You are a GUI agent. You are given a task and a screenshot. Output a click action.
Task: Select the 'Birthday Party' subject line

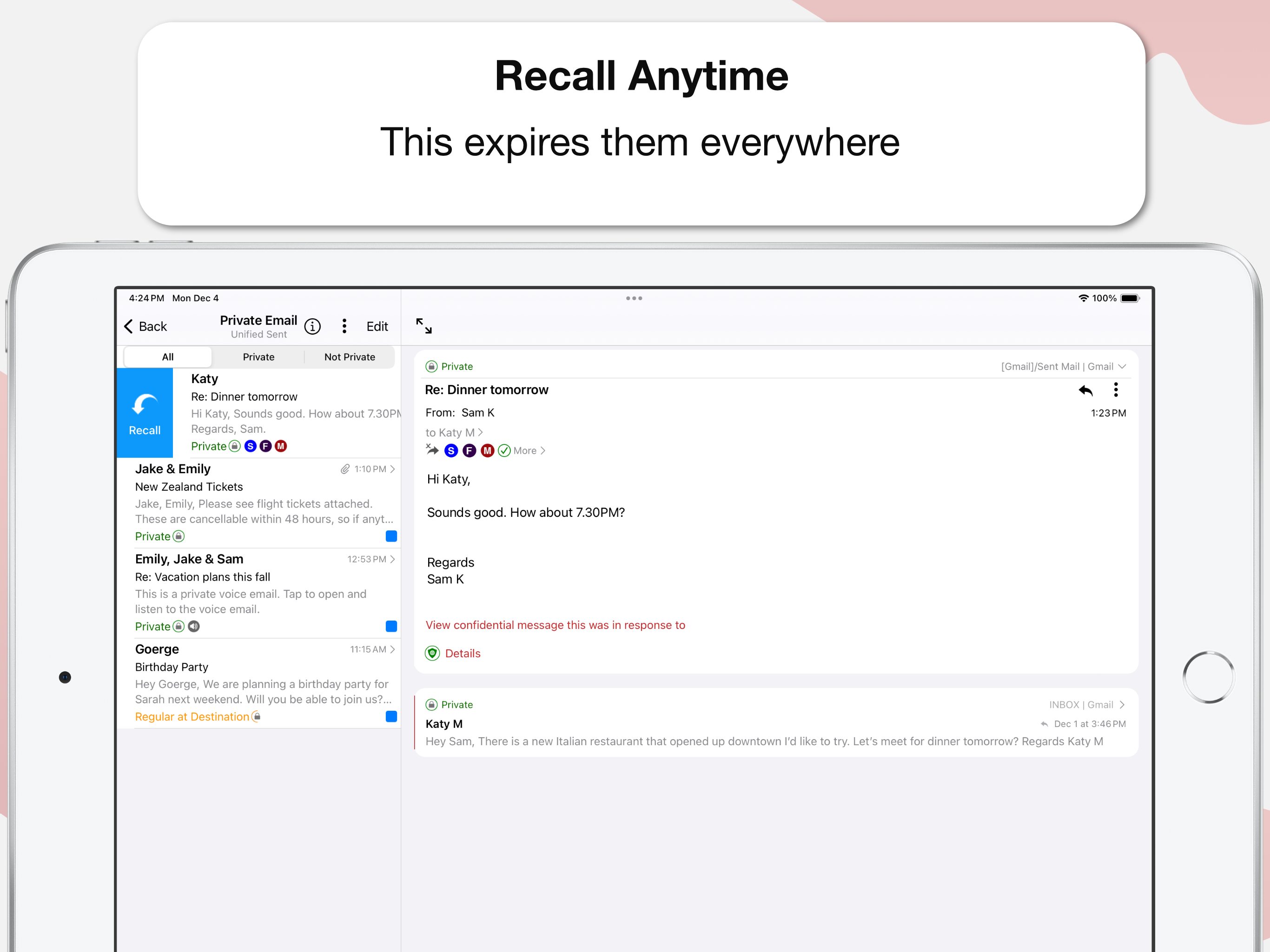coord(172,667)
